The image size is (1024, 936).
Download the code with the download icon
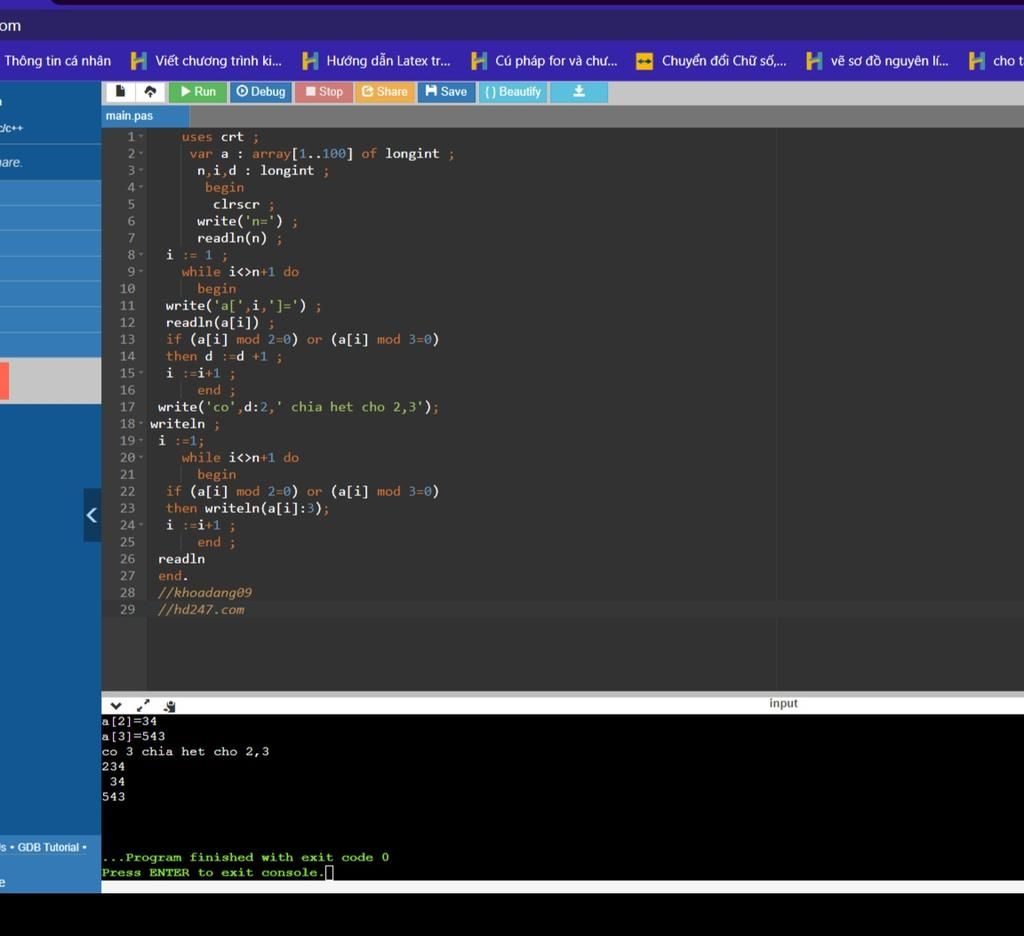[579, 91]
